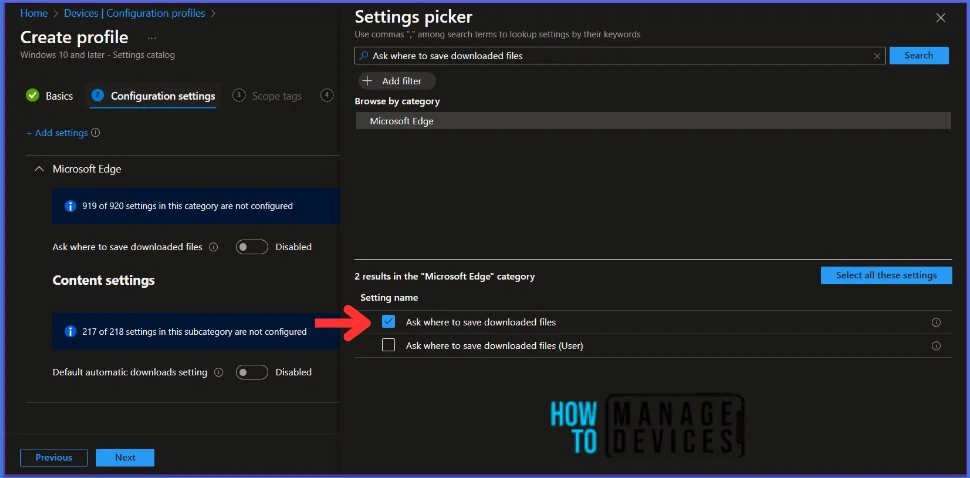Click Add filter
This screenshot has width=970, height=478.
[x=397, y=81]
